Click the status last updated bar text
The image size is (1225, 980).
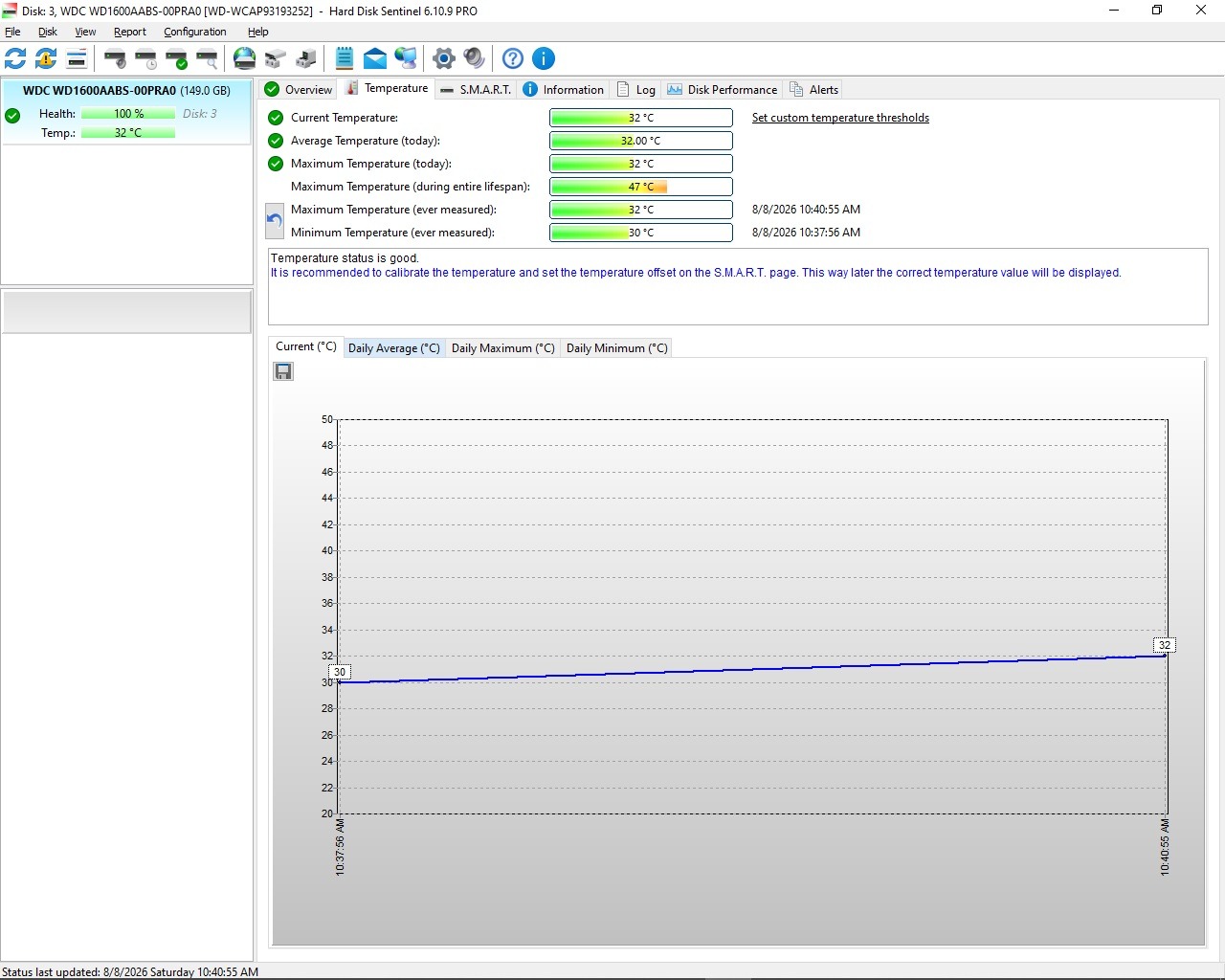(x=130, y=971)
